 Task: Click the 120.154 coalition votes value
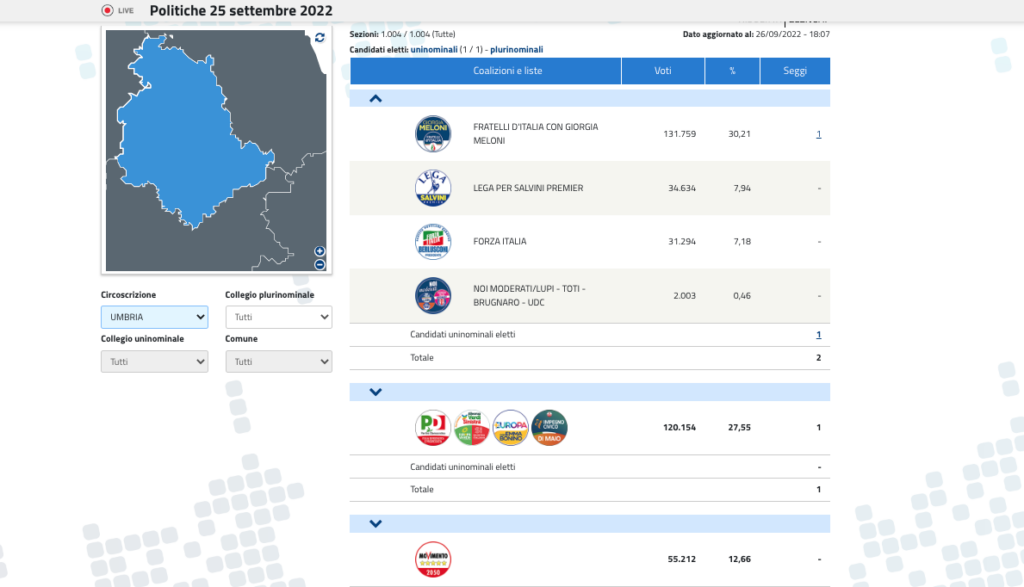[x=679, y=428]
